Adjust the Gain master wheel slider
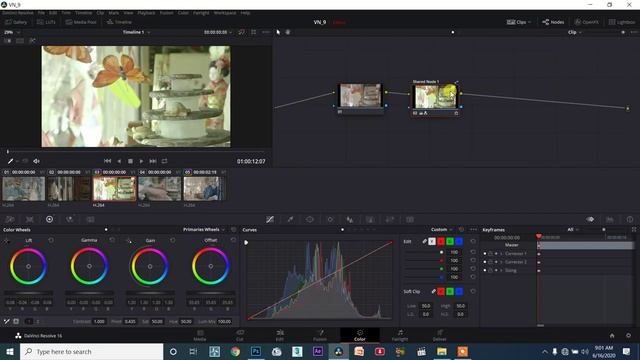640x360 pixels. click(150, 293)
